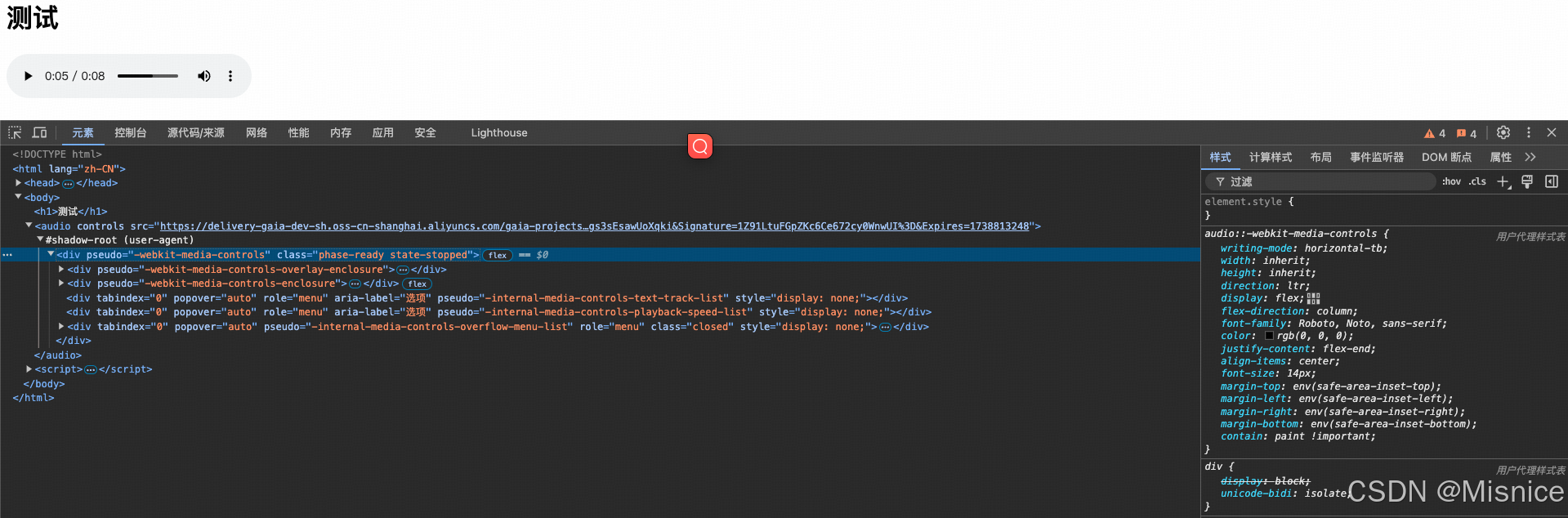The height and width of the screenshot is (518, 1568).
Task: Toggle flex badge on selected media-controls div
Action: coord(498,255)
